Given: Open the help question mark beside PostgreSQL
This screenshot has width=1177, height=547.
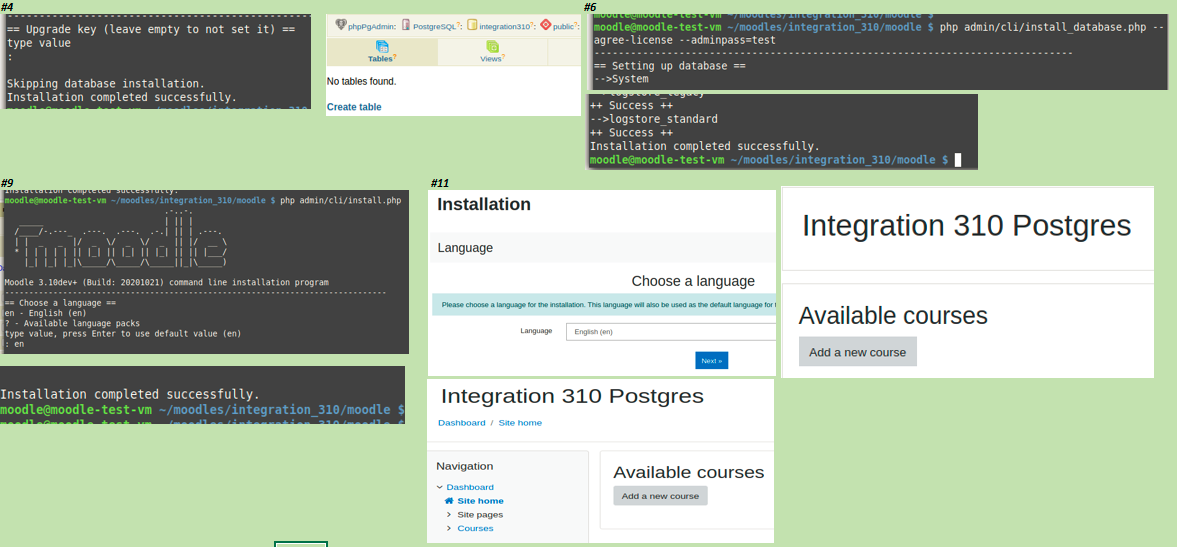Looking at the screenshot, I should pyautogui.click(x=458, y=24).
